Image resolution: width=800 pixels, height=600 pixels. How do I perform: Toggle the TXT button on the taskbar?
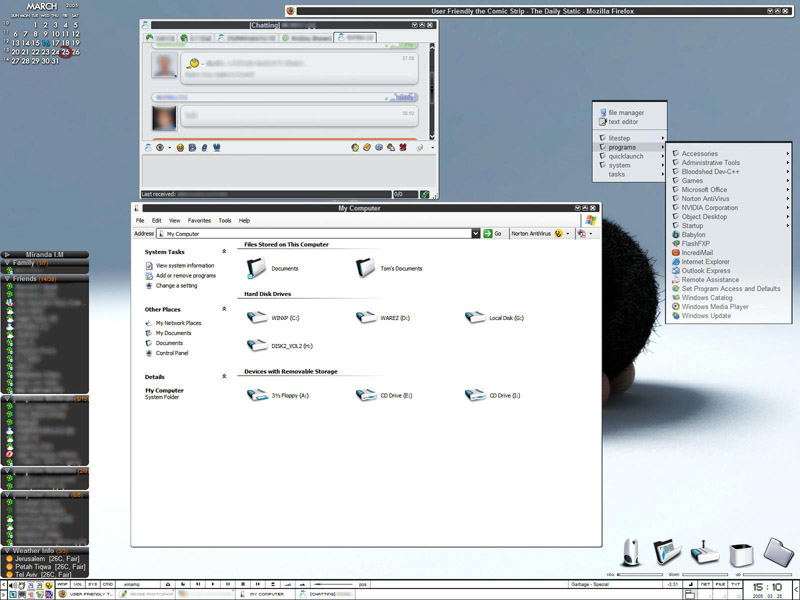tap(735, 584)
